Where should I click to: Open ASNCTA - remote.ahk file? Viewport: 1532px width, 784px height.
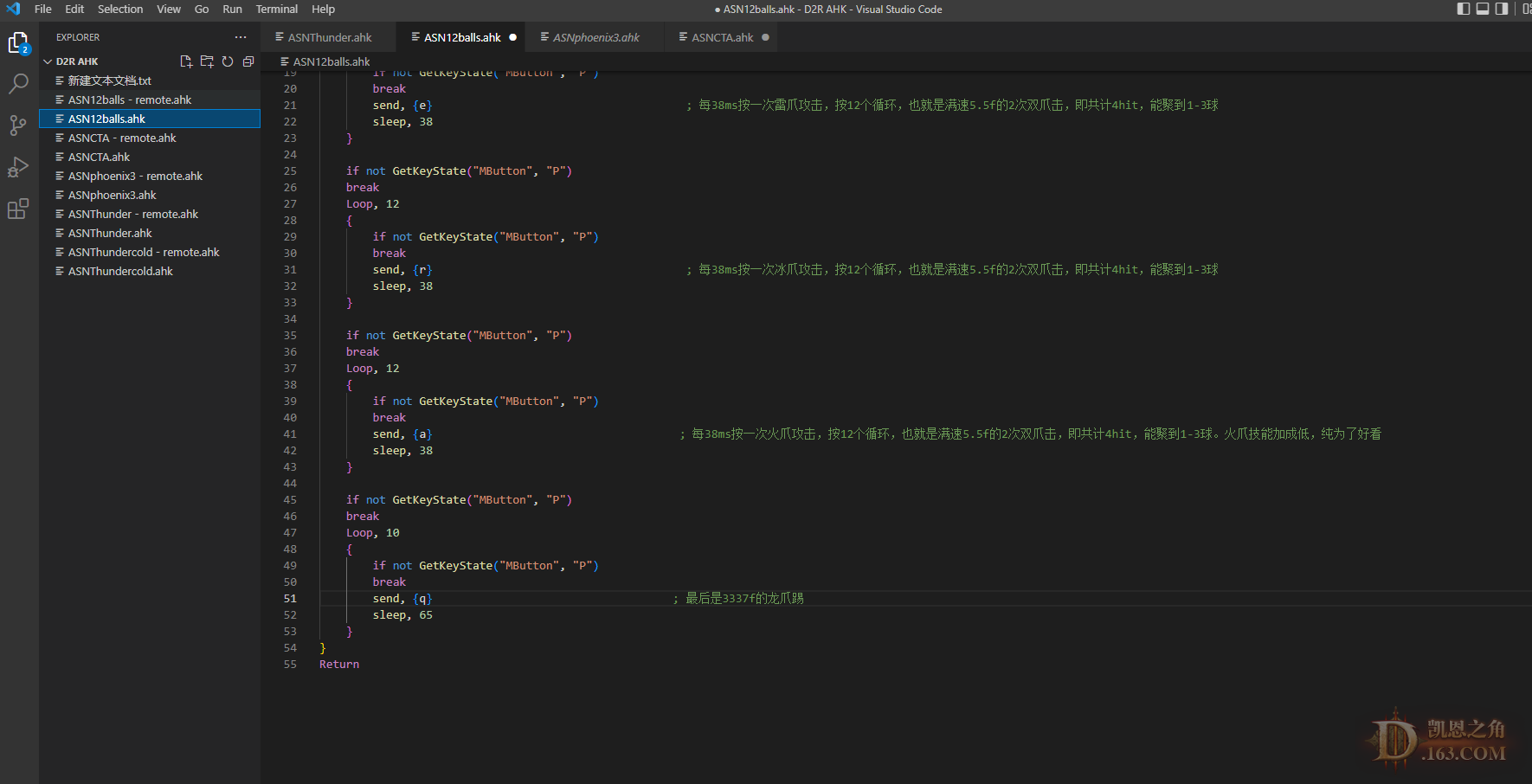pos(150,138)
